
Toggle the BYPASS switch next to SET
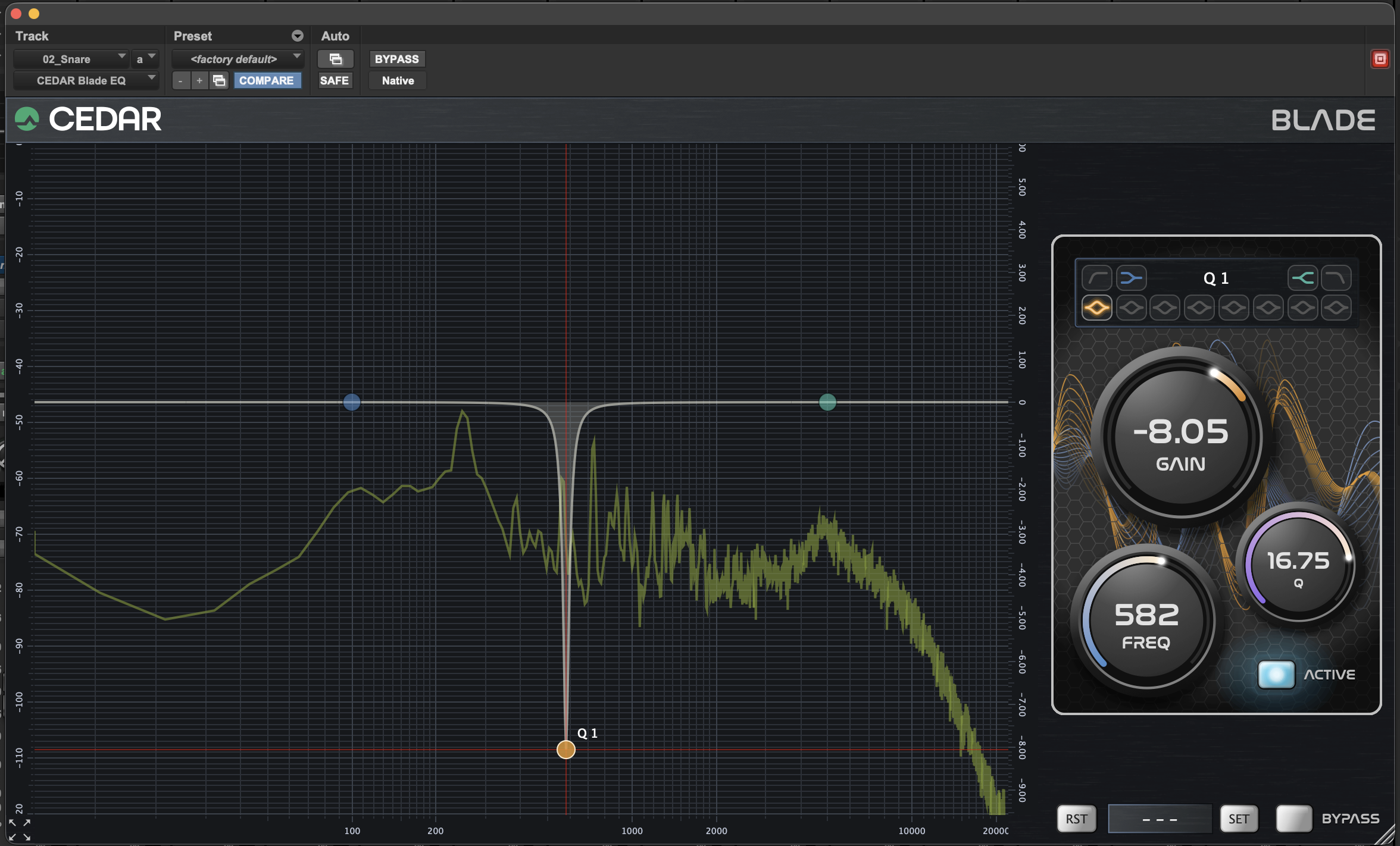[x=1294, y=819]
